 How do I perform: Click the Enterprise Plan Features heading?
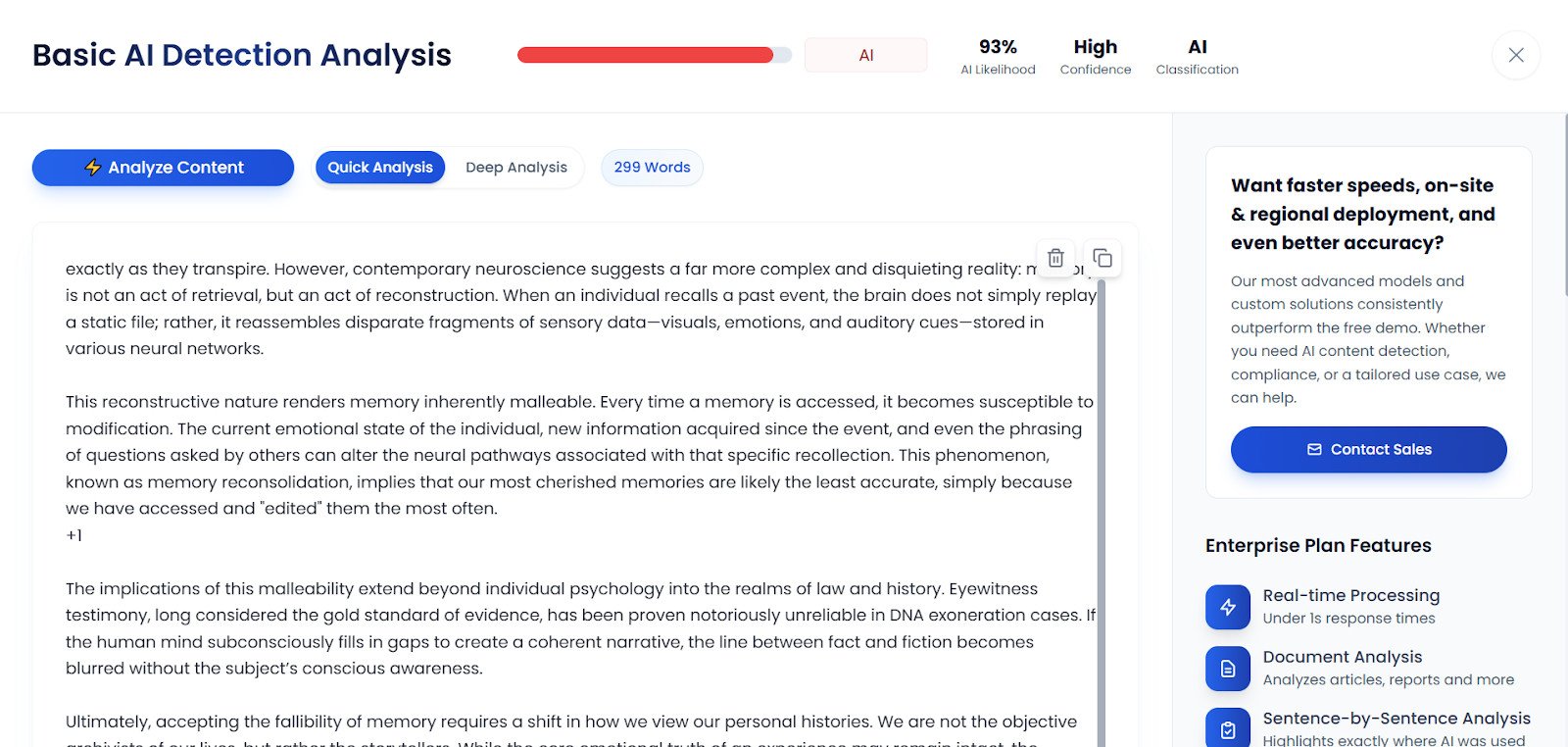tap(1318, 546)
